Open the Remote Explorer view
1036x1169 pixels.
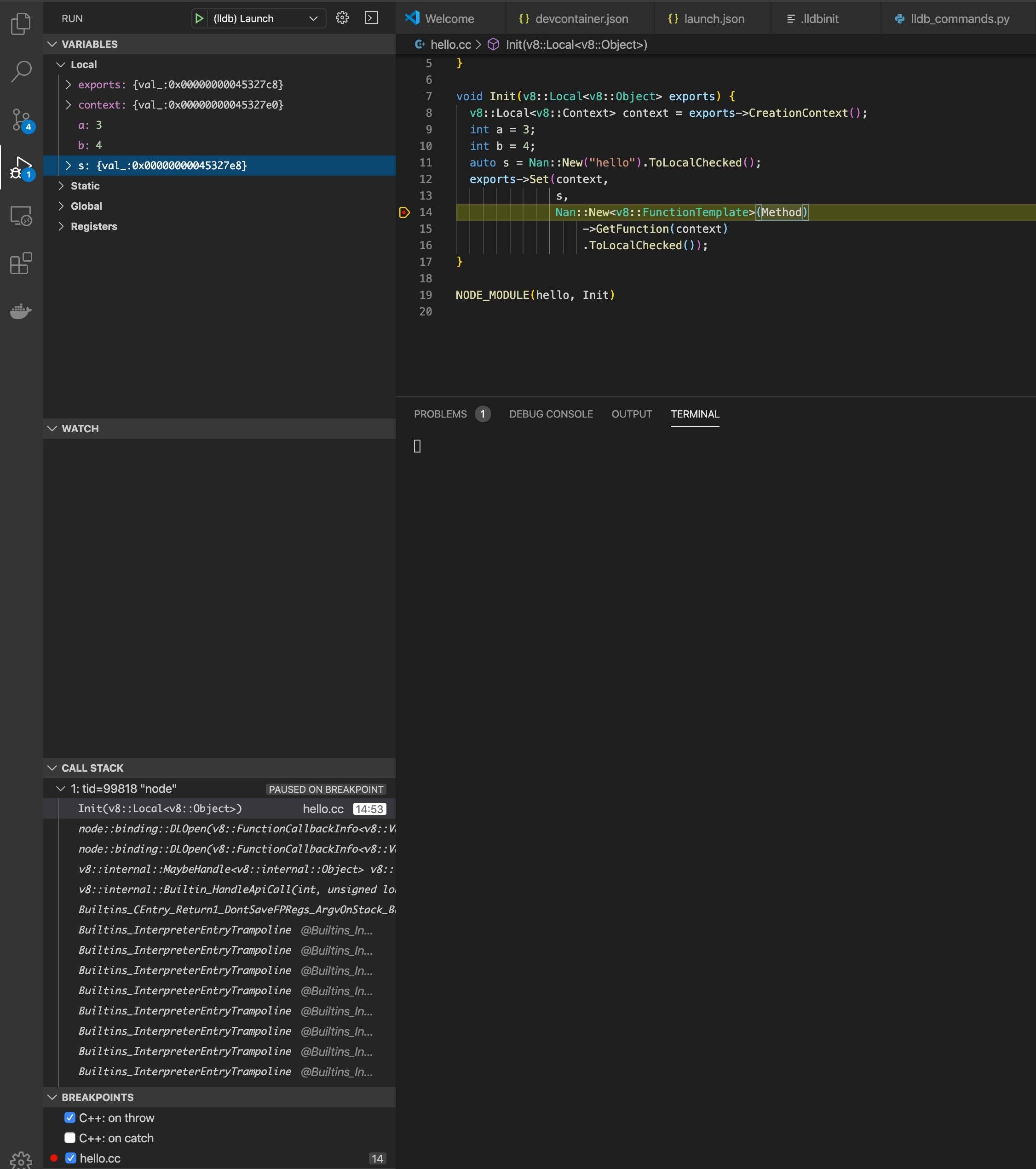pyautogui.click(x=21, y=216)
